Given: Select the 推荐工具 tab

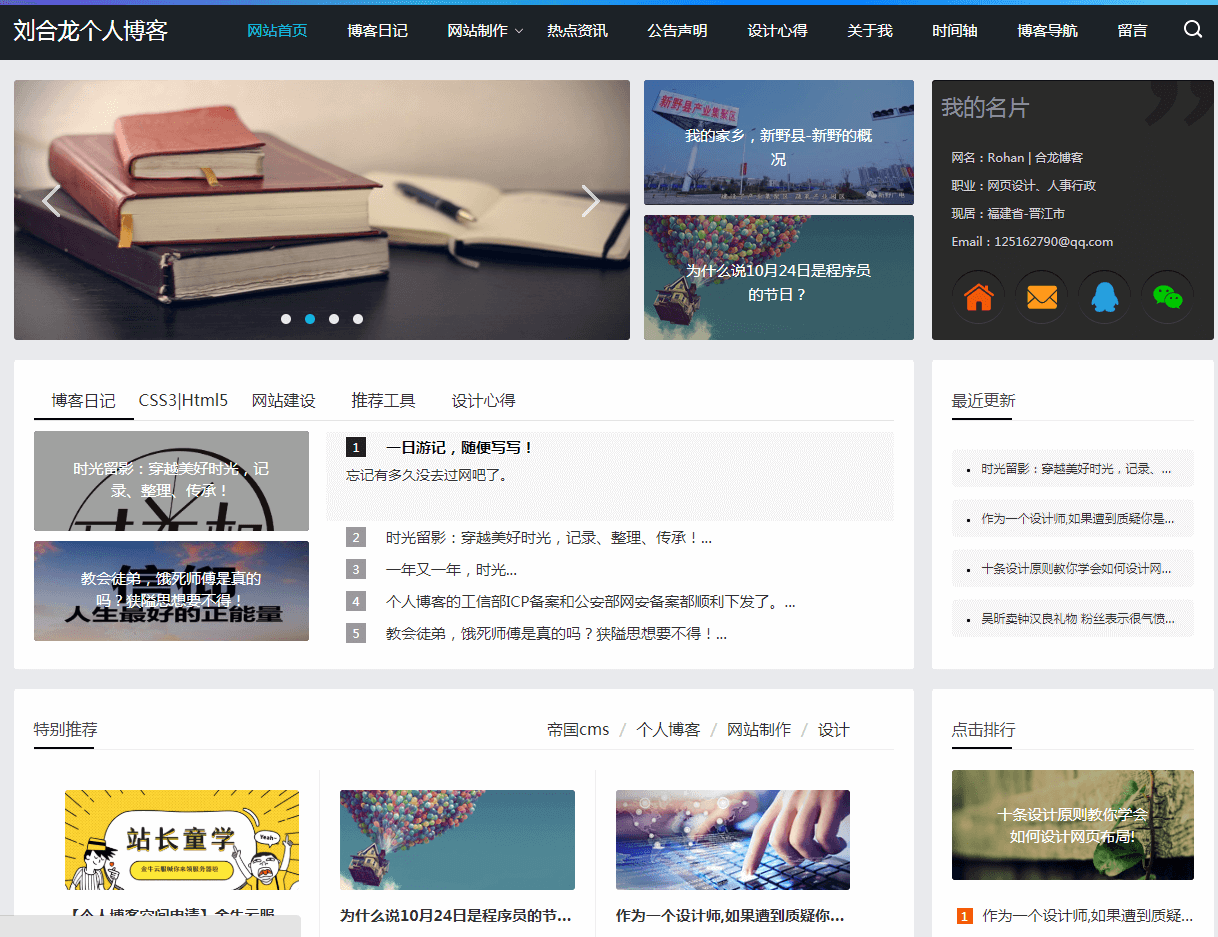Looking at the screenshot, I should click(x=383, y=401).
